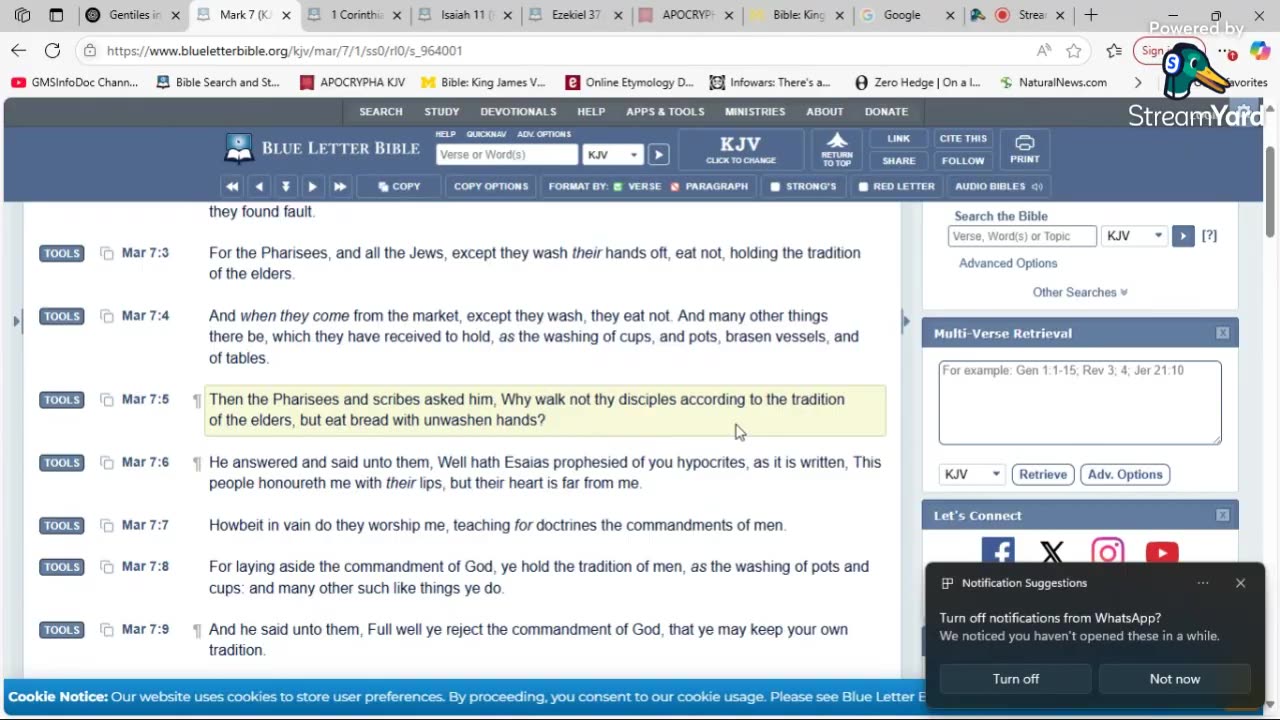
Task: Click the Return to Top icon
Action: click(837, 149)
